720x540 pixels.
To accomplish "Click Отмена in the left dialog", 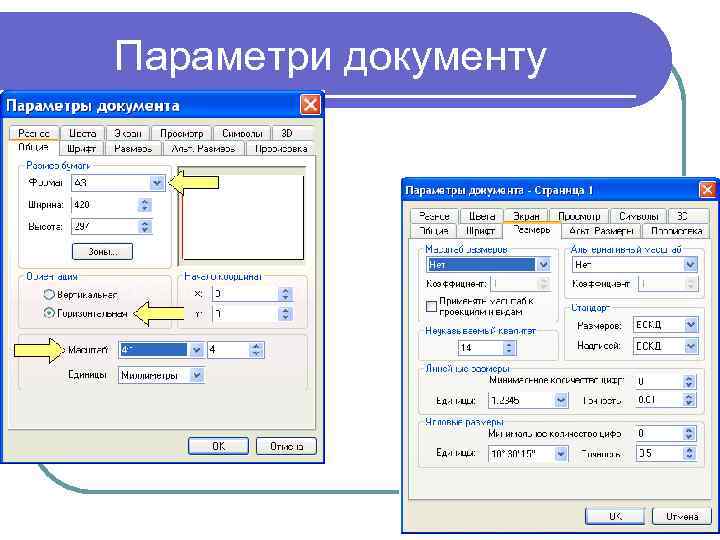I will [x=286, y=446].
